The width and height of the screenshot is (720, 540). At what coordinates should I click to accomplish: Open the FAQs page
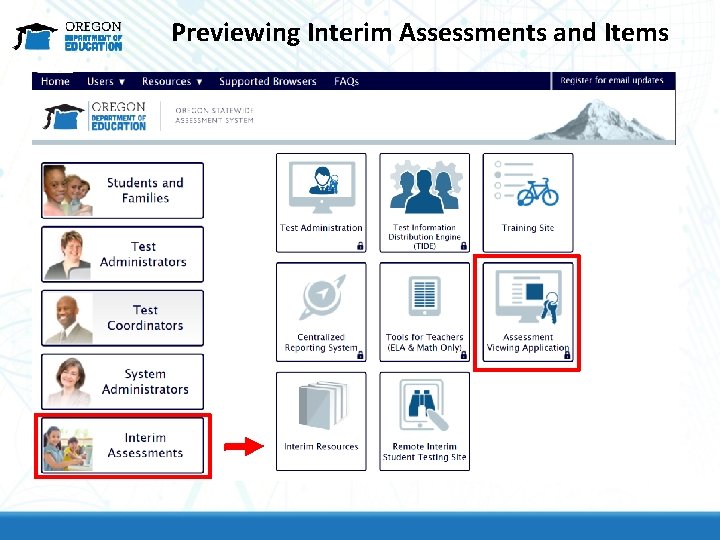(346, 81)
